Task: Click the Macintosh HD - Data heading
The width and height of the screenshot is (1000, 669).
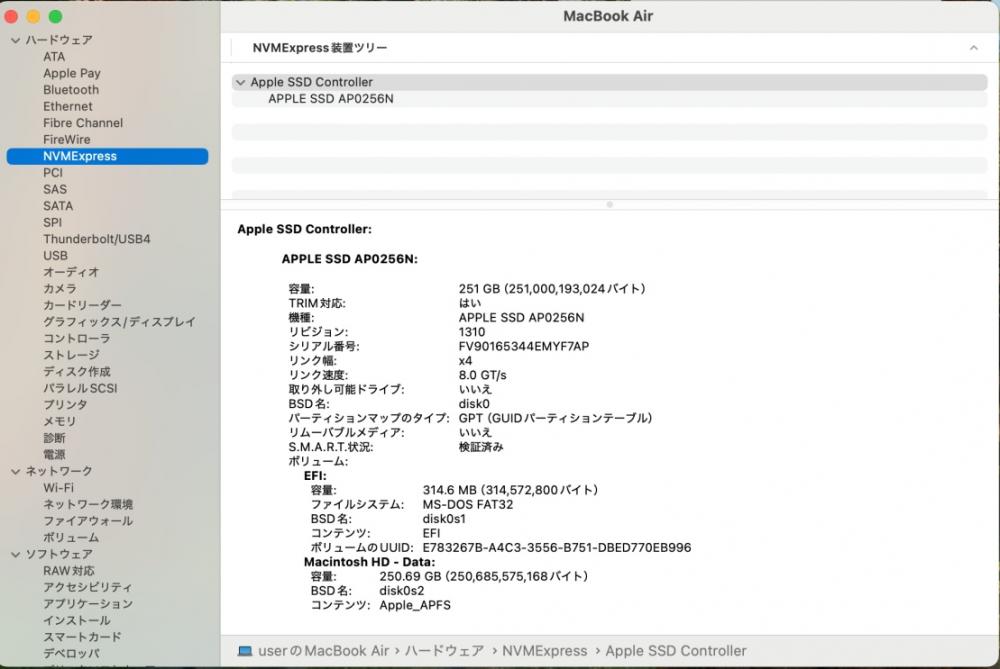Action: (x=369, y=562)
